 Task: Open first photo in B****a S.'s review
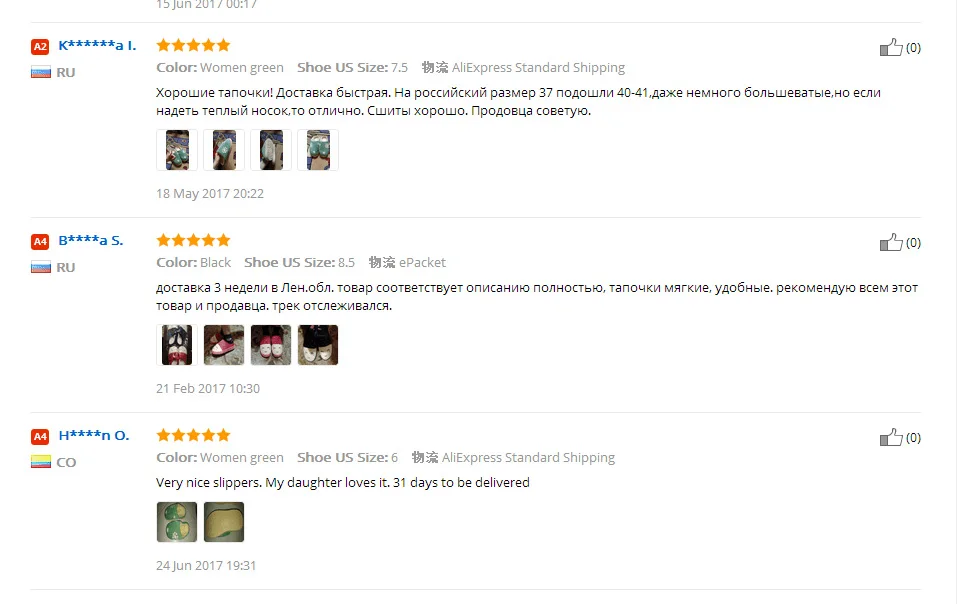pos(177,345)
